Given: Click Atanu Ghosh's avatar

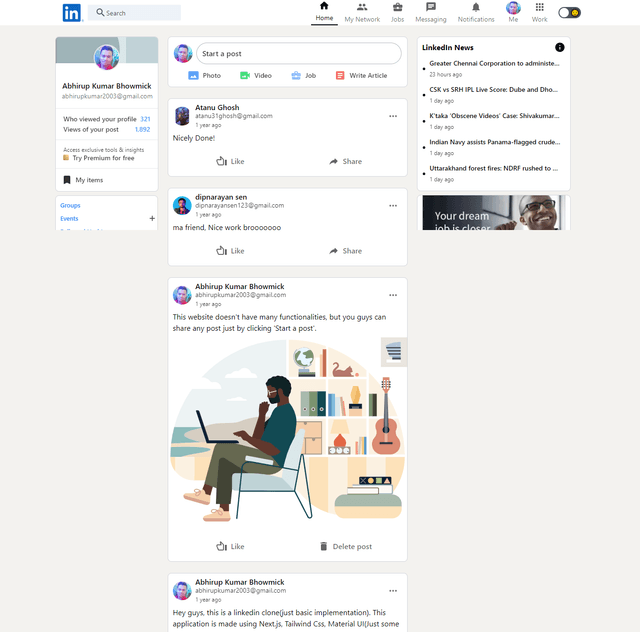Looking at the screenshot, I should click(x=182, y=116).
